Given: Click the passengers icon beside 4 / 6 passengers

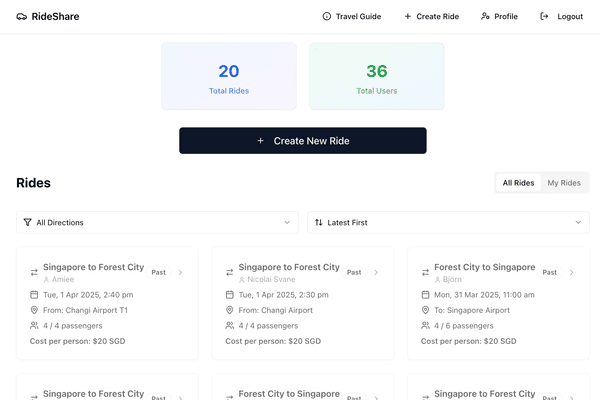Looking at the screenshot, I should pos(425,325).
